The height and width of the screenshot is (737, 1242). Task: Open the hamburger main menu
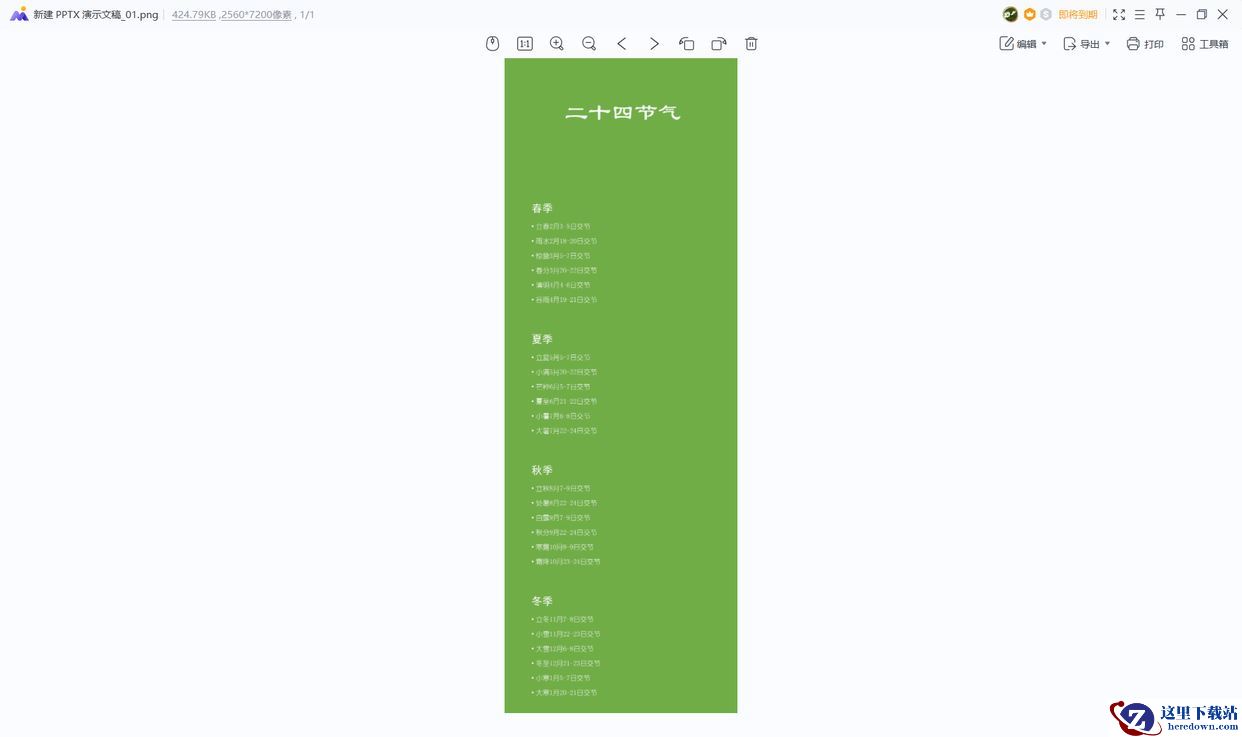1139,15
